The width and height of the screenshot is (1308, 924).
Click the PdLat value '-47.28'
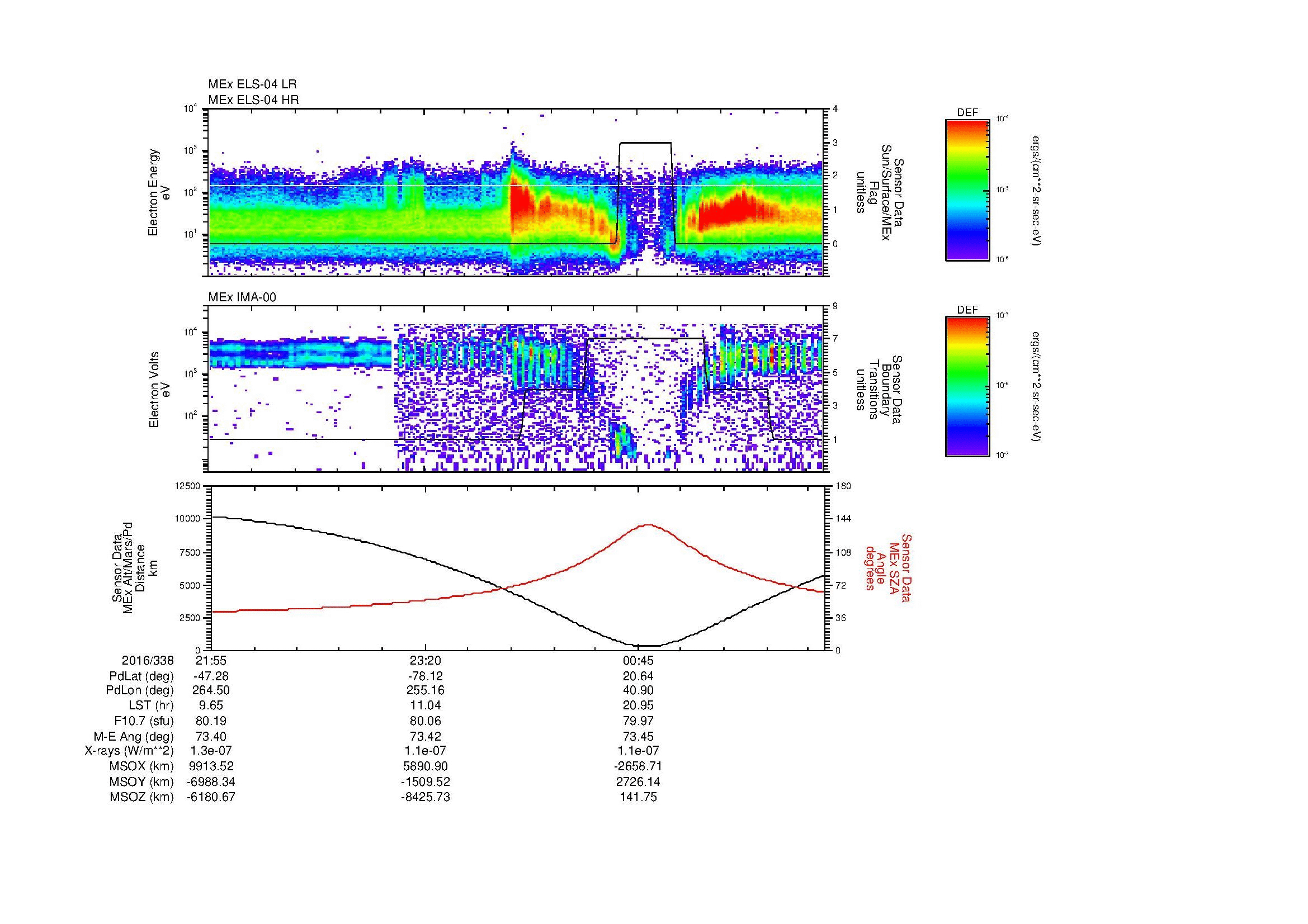click(x=211, y=676)
